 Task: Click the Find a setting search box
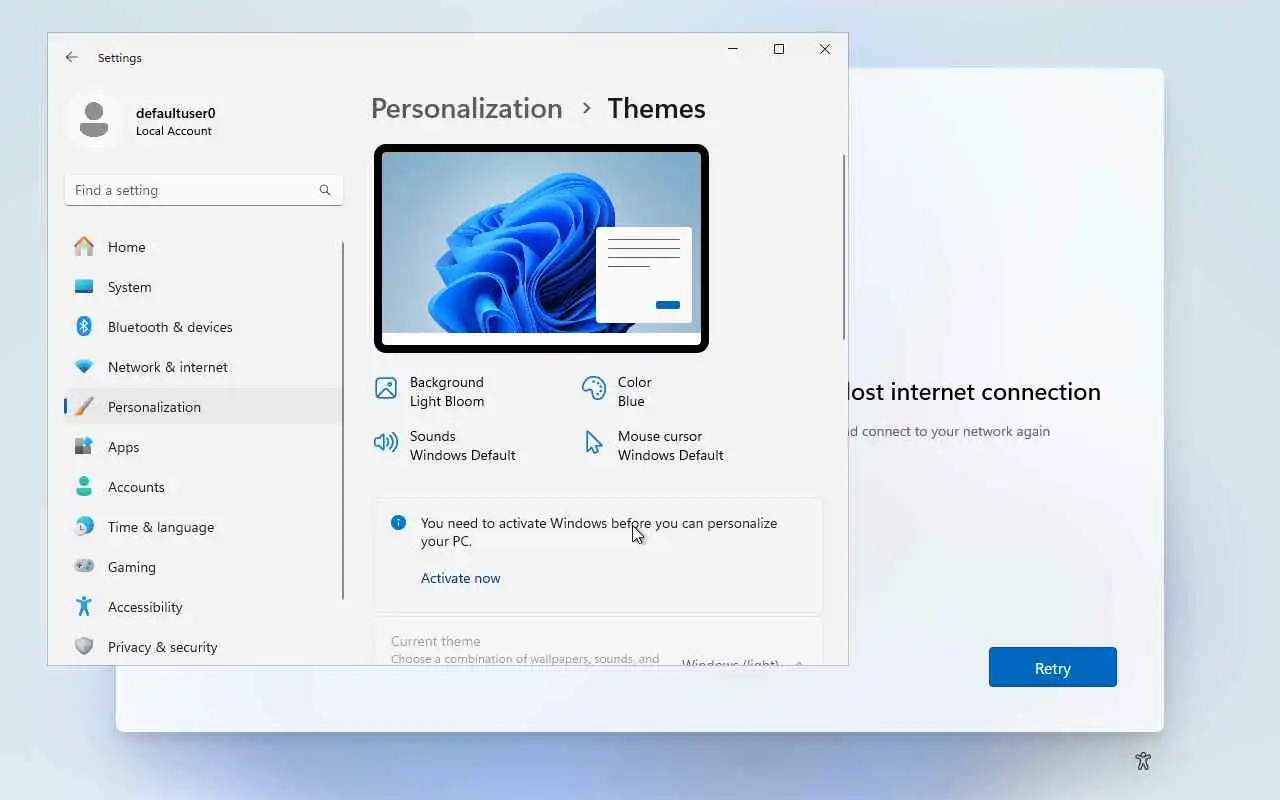point(203,190)
